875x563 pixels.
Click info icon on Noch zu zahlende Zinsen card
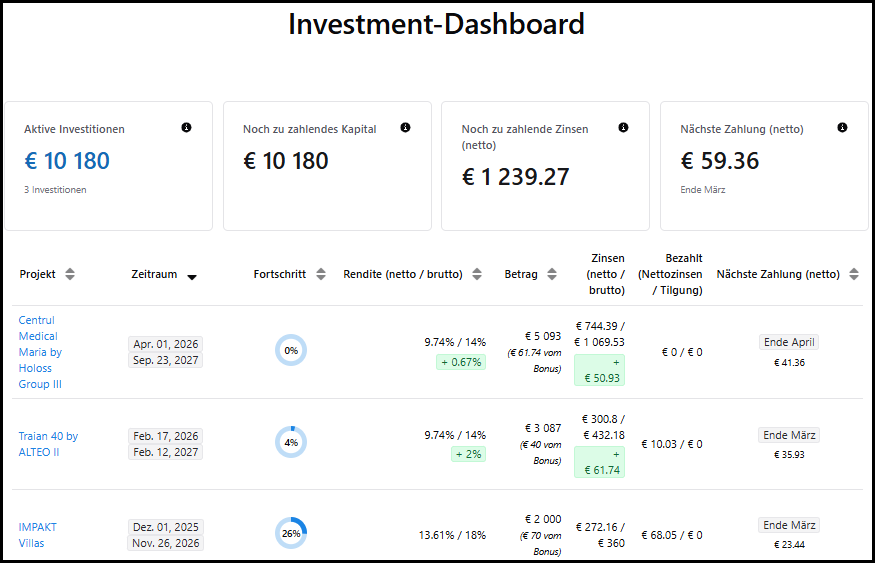[623, 128]
